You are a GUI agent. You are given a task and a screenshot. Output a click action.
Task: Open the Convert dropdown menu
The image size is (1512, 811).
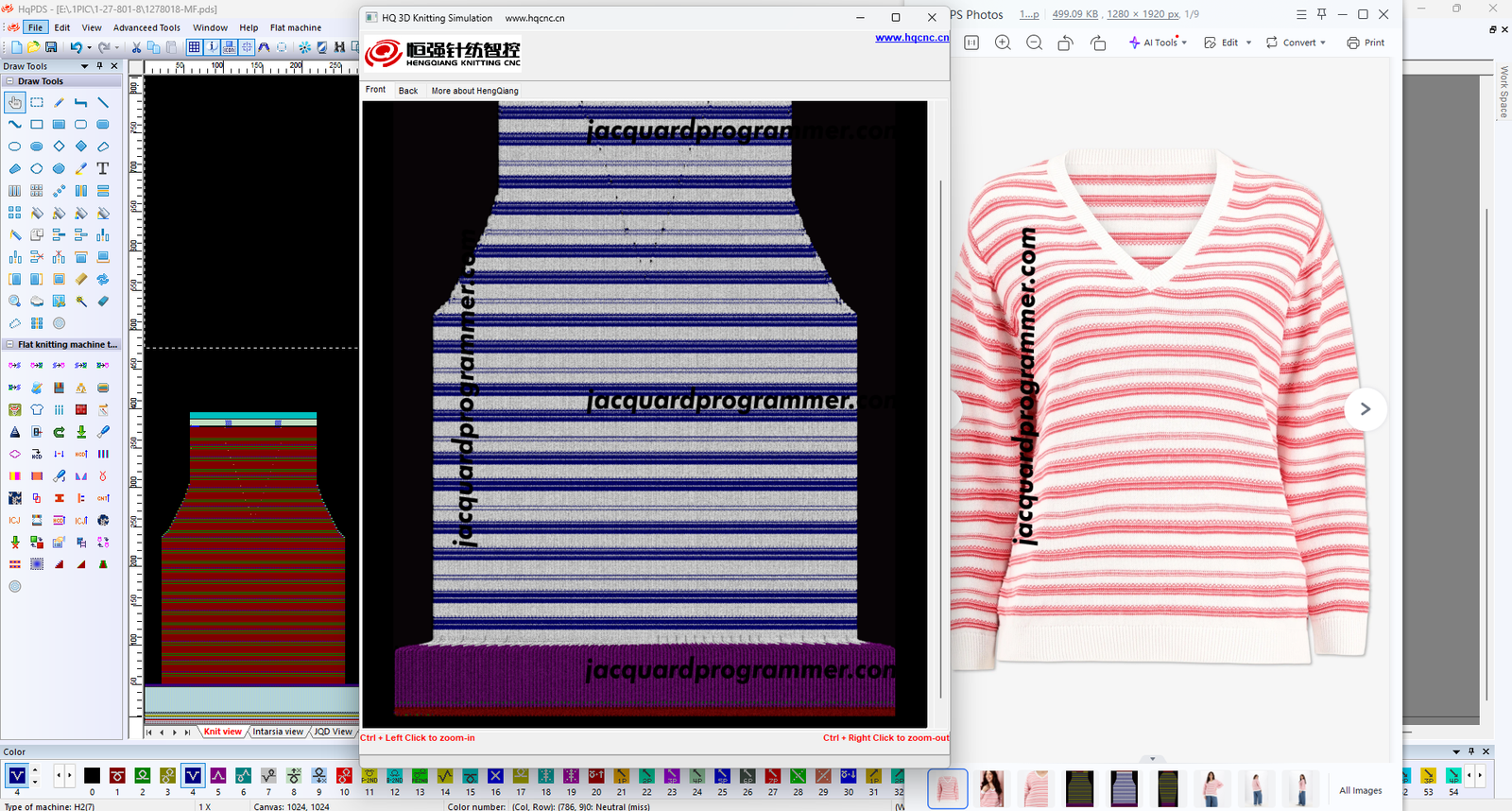(1296, 43)
